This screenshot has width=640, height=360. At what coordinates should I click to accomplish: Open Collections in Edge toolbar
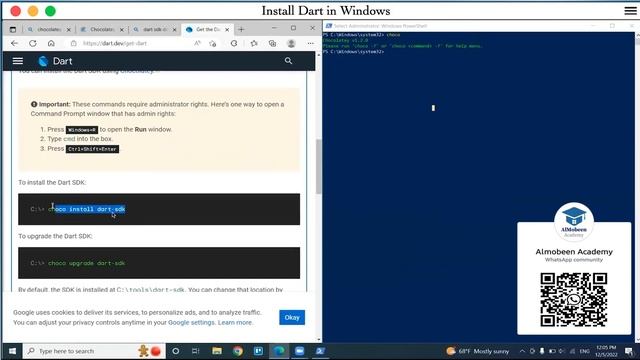[x=272, y=43]
